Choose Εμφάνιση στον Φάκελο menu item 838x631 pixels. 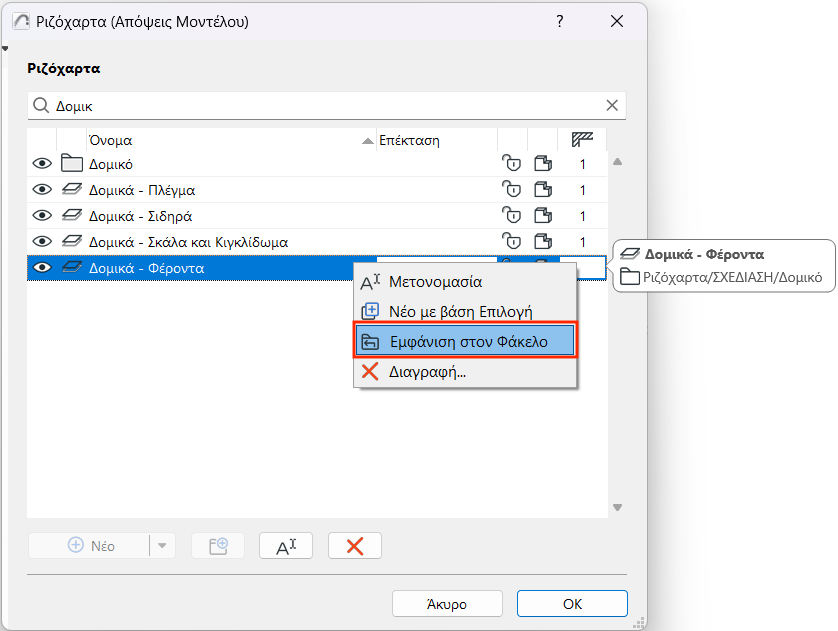(x=465, y=341)
